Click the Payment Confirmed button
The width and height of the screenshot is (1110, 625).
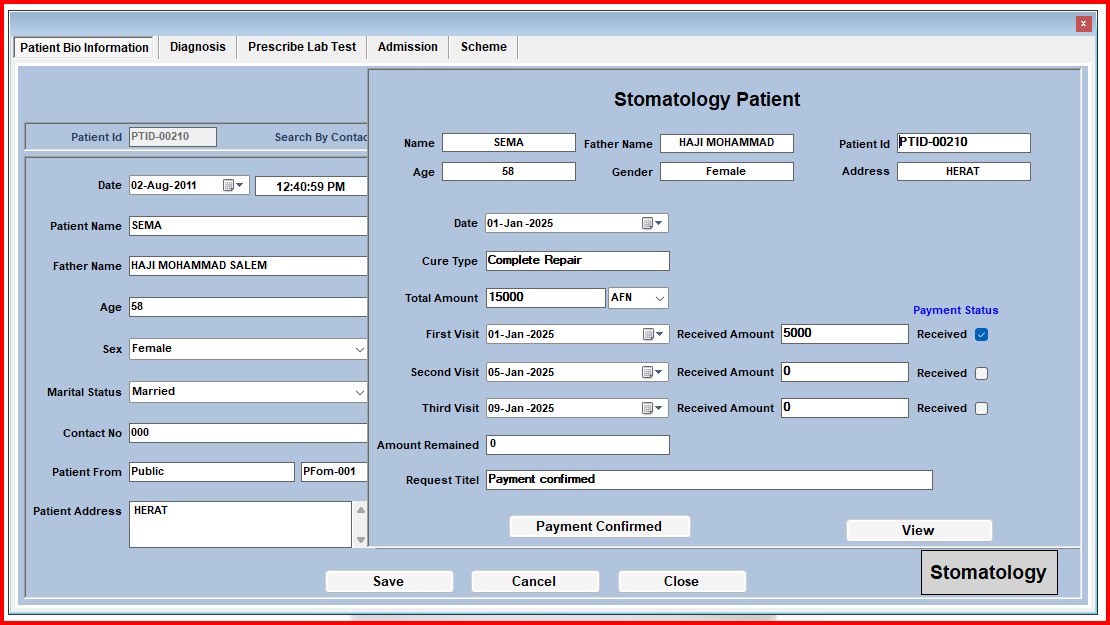(x=600, y=527)
